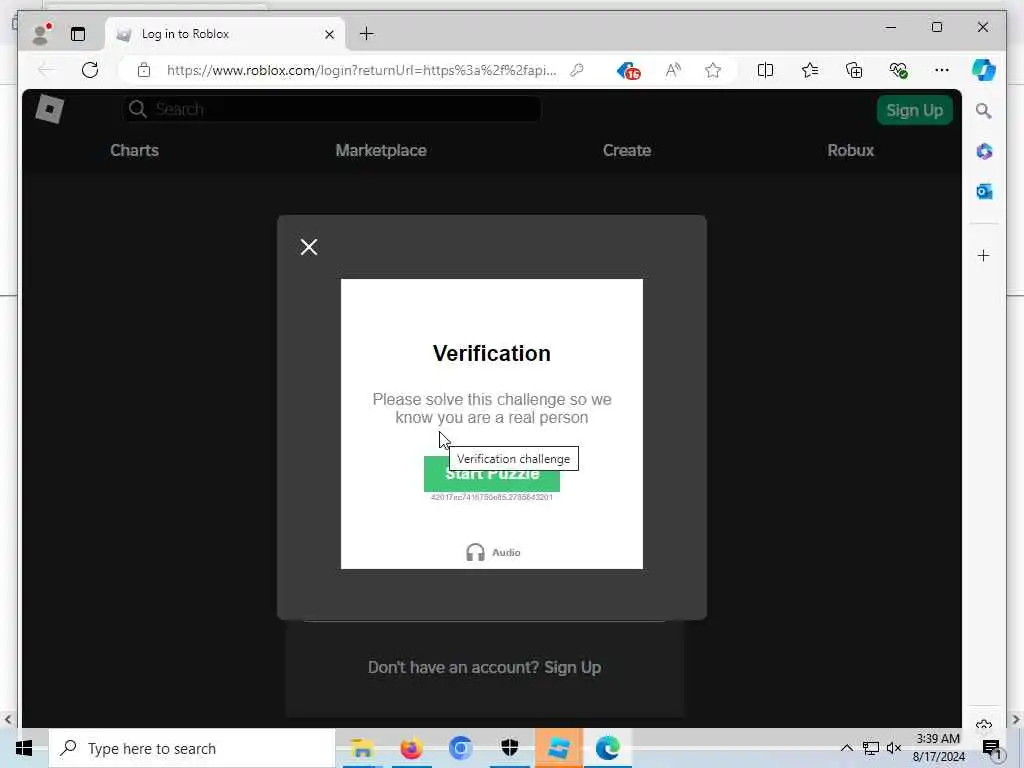View site information lock icon
Image resolution: width=1024 pixels, height=768 pixels.
tap(144, 70)
